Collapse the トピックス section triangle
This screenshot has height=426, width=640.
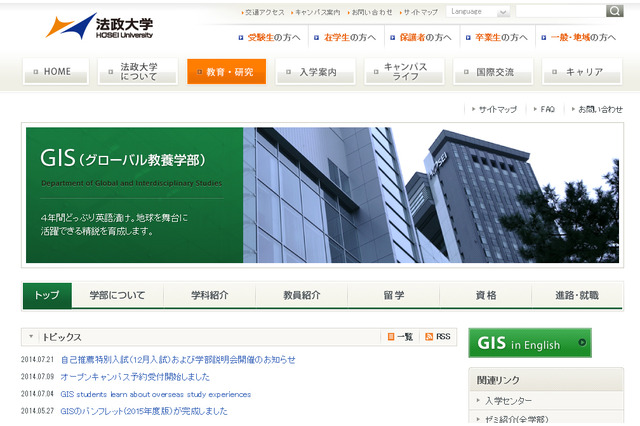click(x=31, y=337)
